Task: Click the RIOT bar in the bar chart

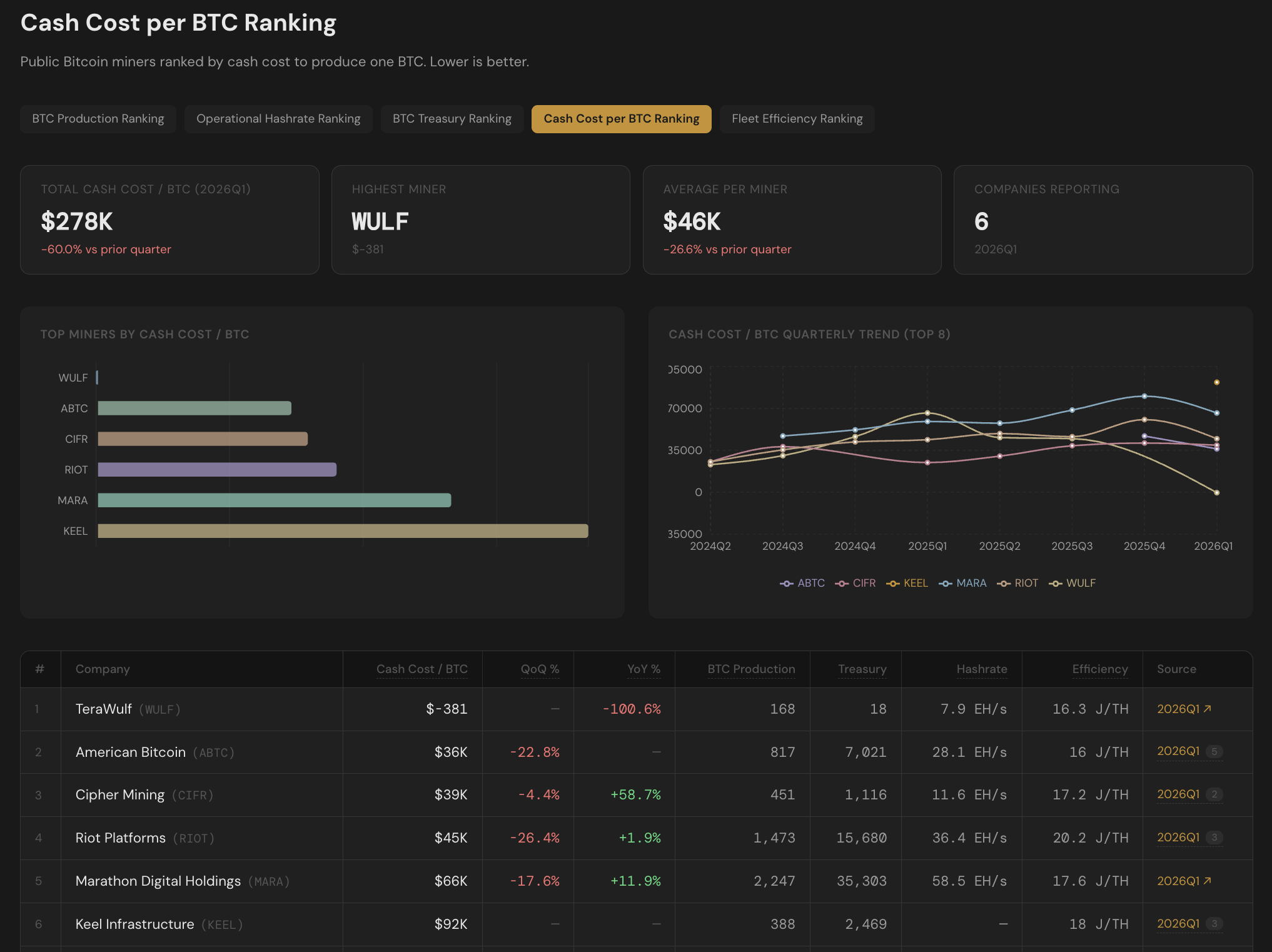Action: 217,470
